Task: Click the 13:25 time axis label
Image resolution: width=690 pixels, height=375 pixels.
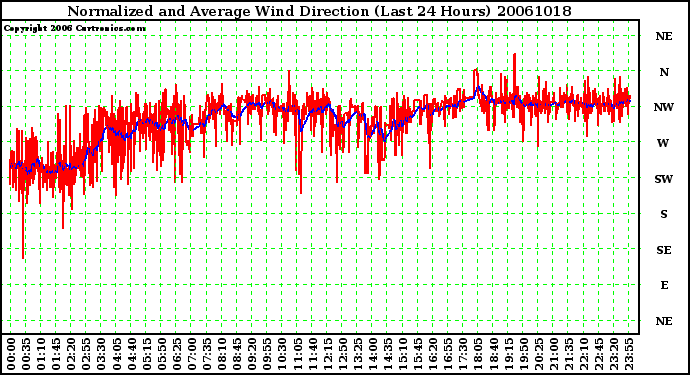Action: [358, 354]
